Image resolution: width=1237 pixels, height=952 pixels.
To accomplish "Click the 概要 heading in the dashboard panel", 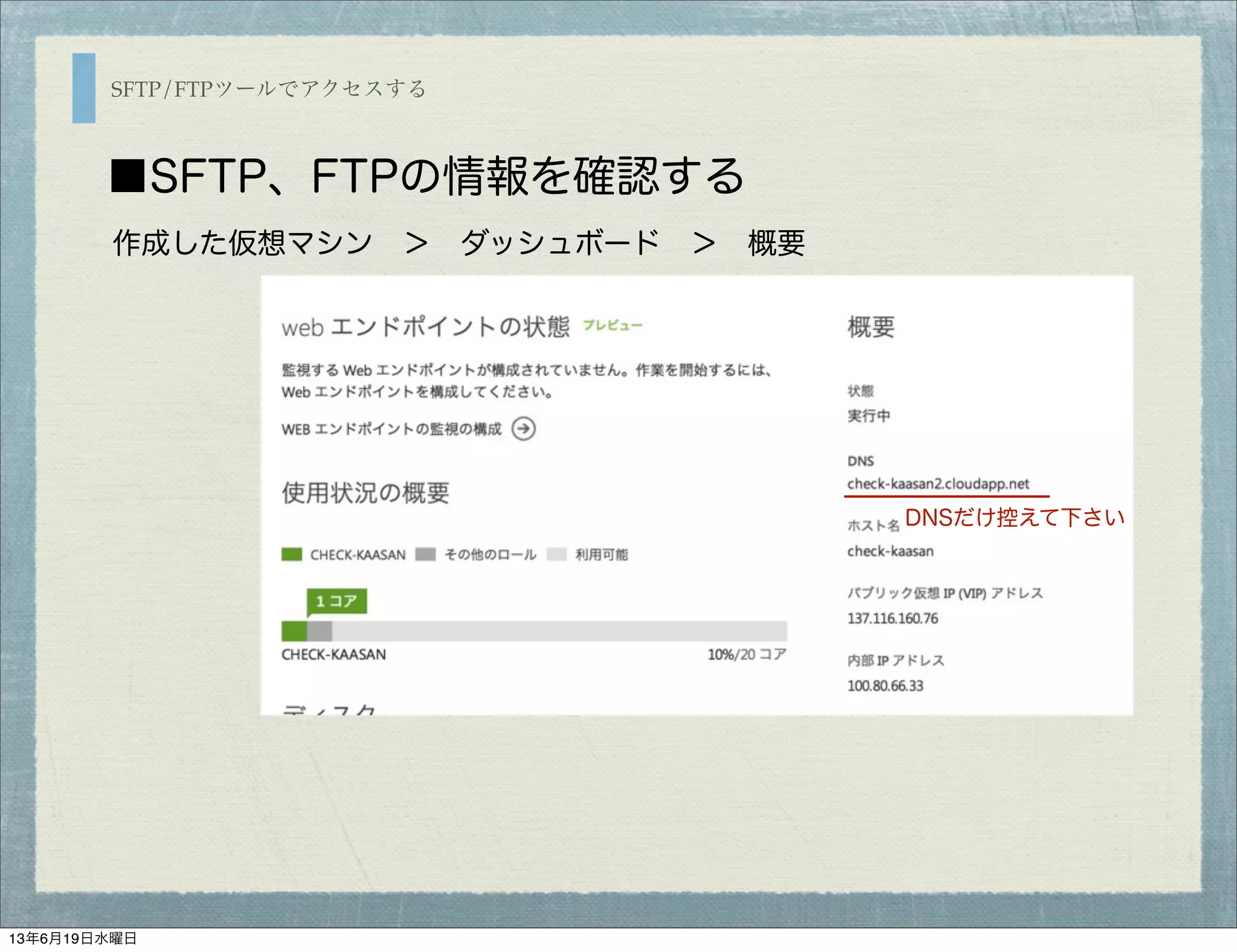I will click(x=871, y=327).
